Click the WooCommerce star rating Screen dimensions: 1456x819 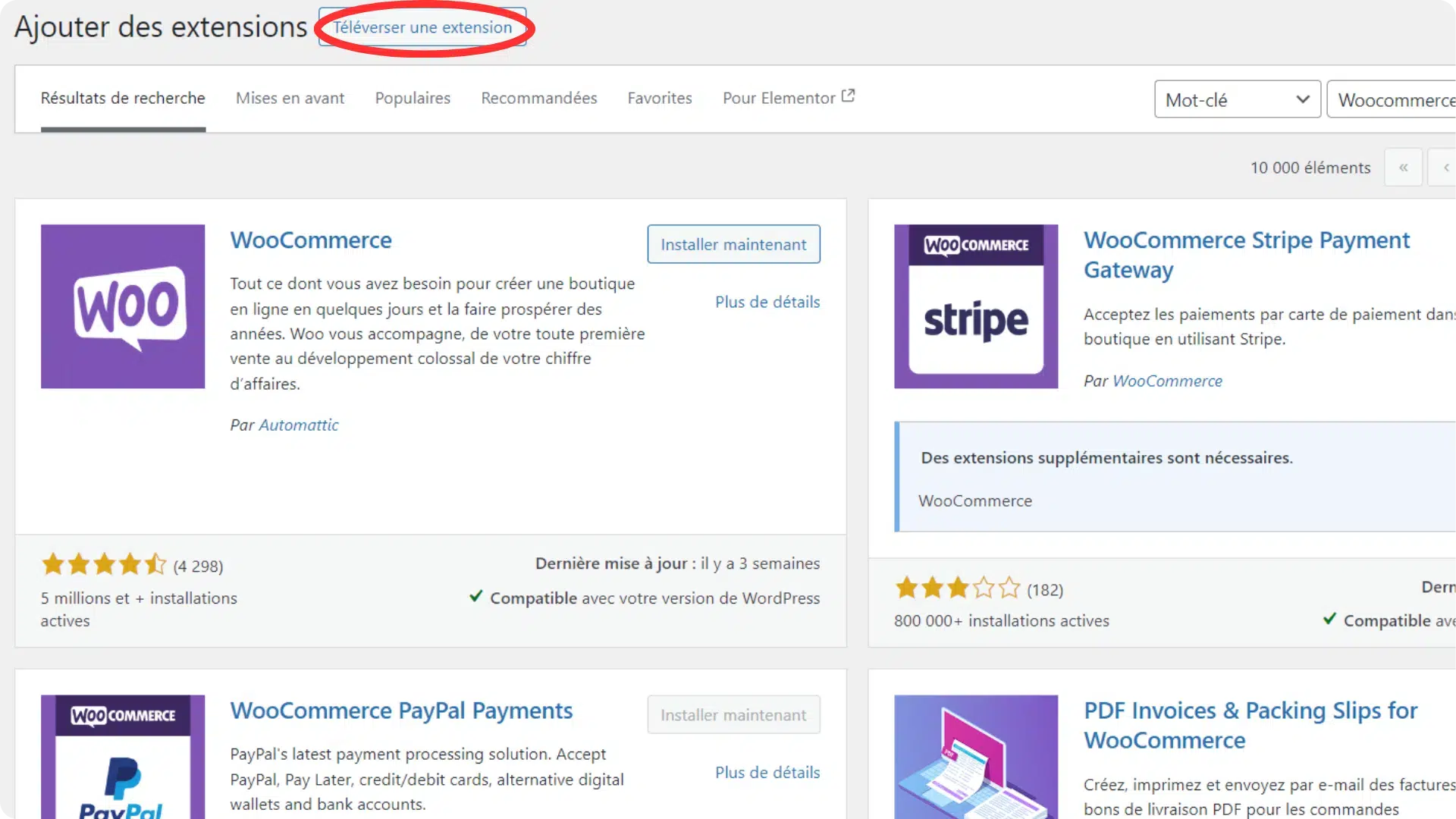pyautogui.click(x=103, y=564)
